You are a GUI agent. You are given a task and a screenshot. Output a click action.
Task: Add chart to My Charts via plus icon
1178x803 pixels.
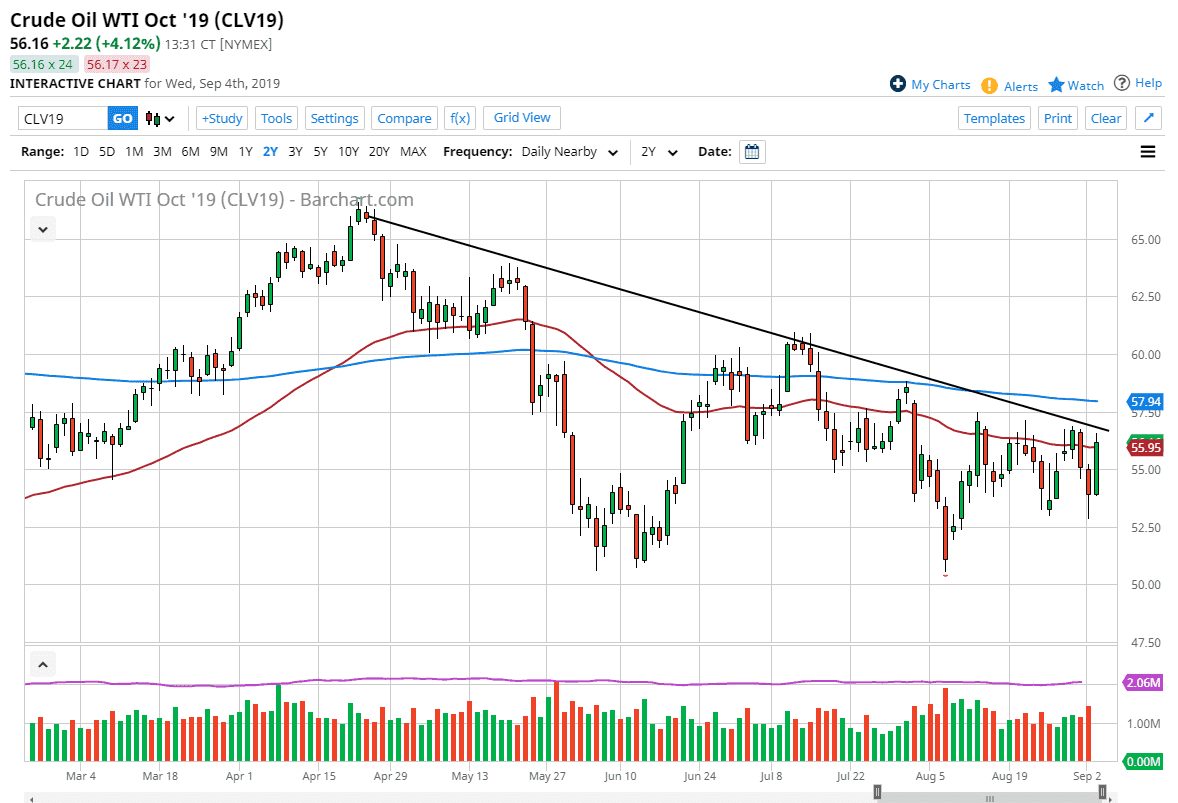899,84
